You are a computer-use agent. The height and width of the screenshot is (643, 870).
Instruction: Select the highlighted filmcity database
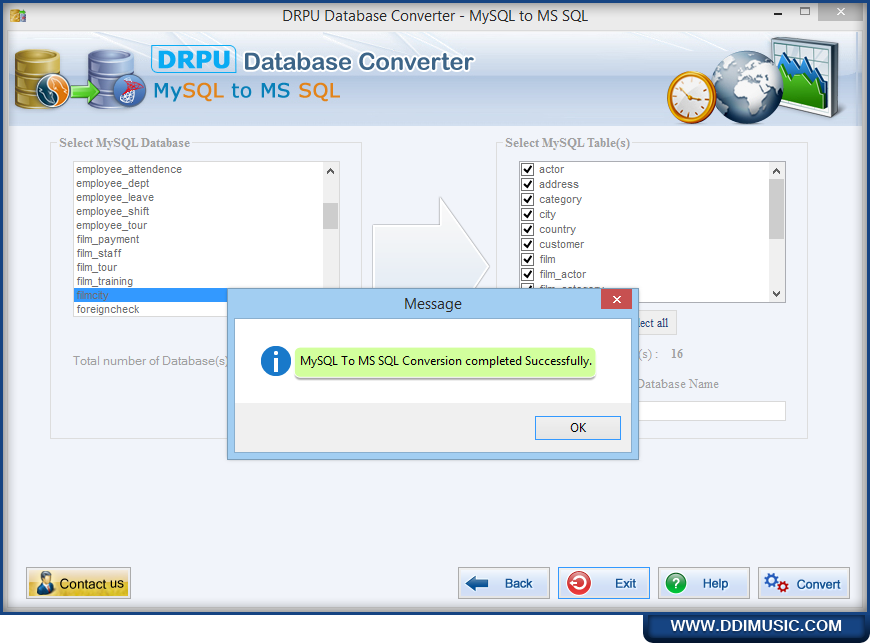[151, 295]
